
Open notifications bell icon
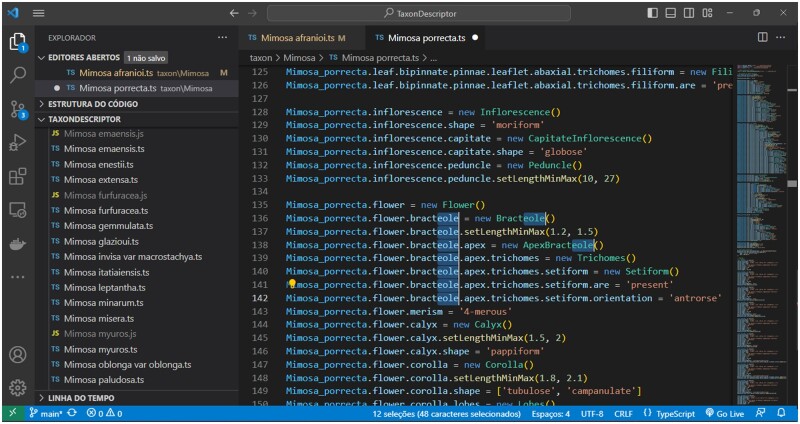click(781, 413)
